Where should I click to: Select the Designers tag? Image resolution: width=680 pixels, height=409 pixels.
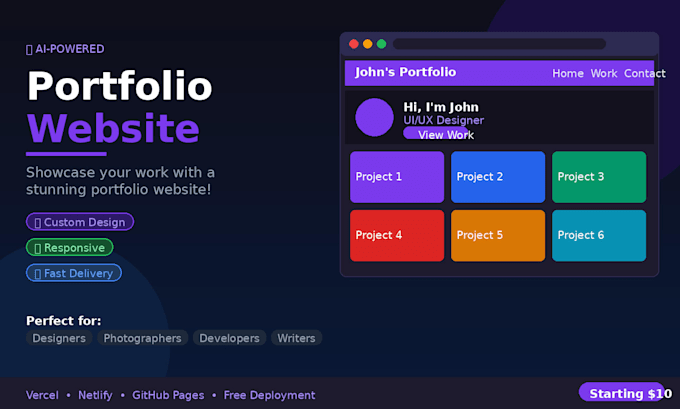coord(59,338)
